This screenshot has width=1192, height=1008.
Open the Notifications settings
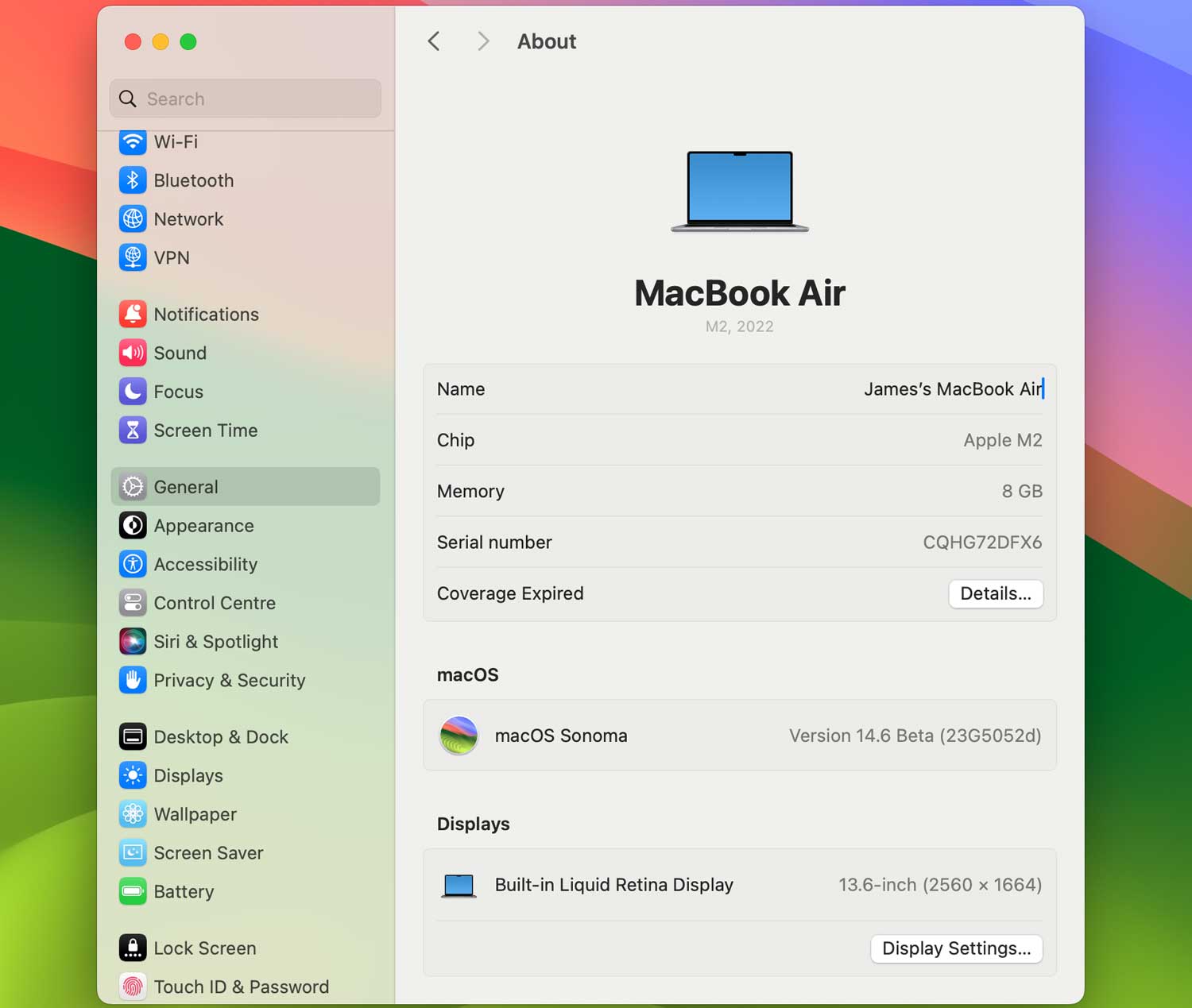pyautogui.click(x=207, y=315)
